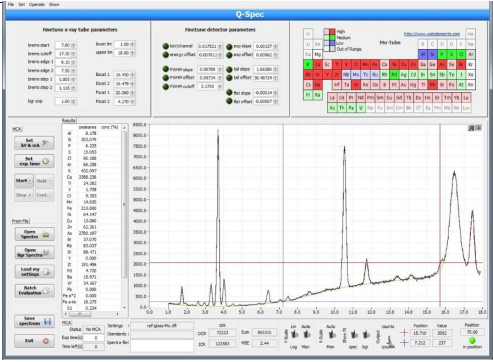Viewport: 493px width, 362px height.
Task: Select the Ca element in periodic table
Action: coord(318,64)
